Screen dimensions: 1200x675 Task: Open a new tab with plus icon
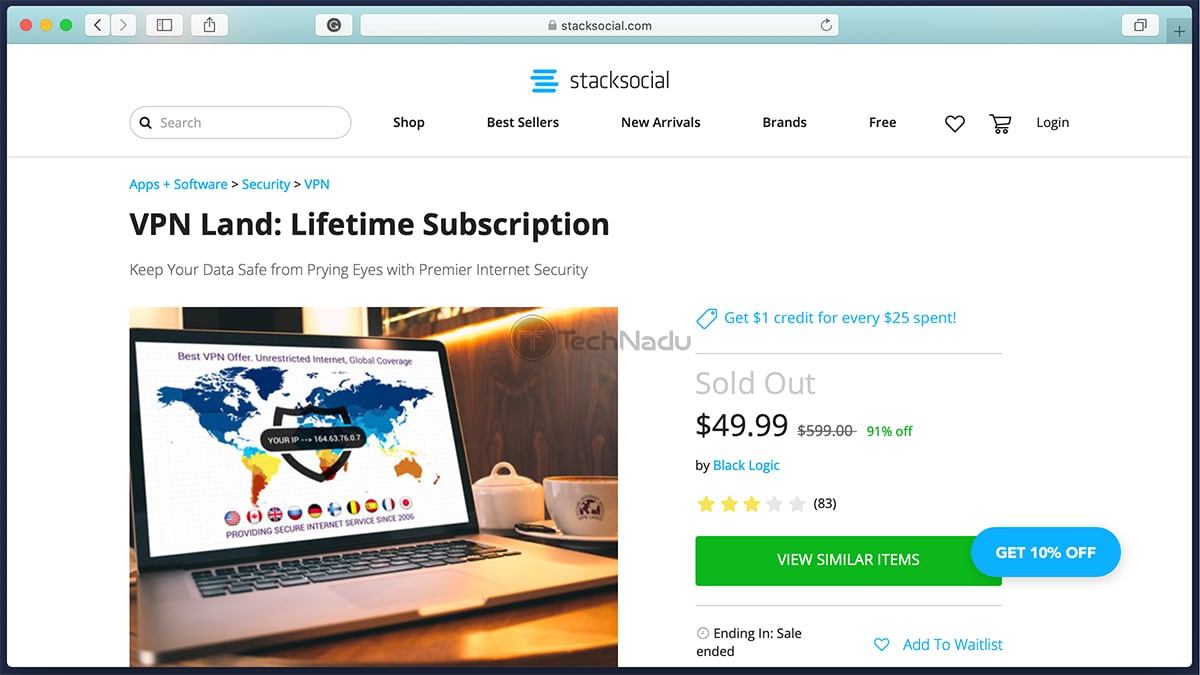pos(1181,31)
